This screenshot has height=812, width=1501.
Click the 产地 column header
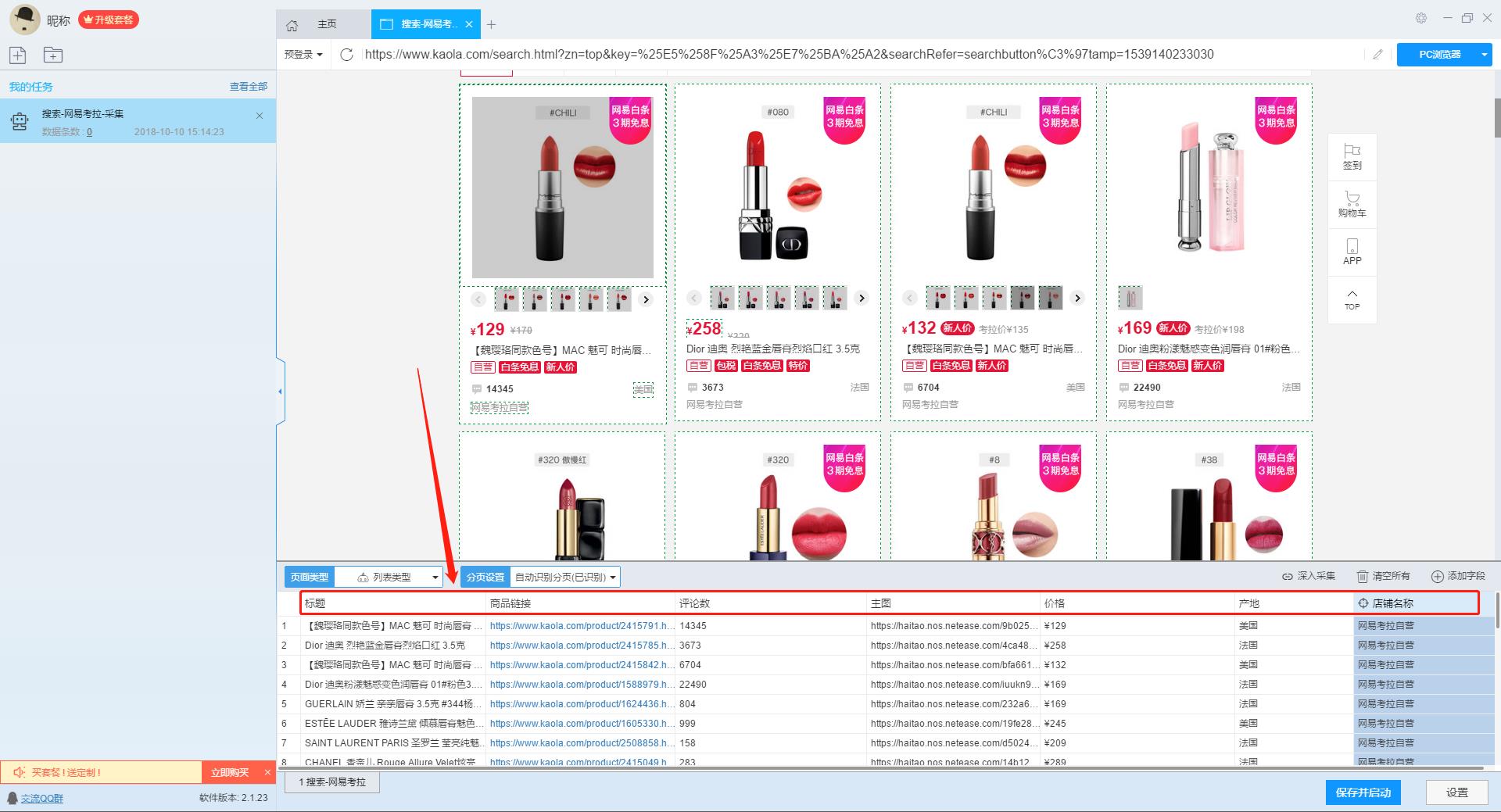tap(1294, 603)
